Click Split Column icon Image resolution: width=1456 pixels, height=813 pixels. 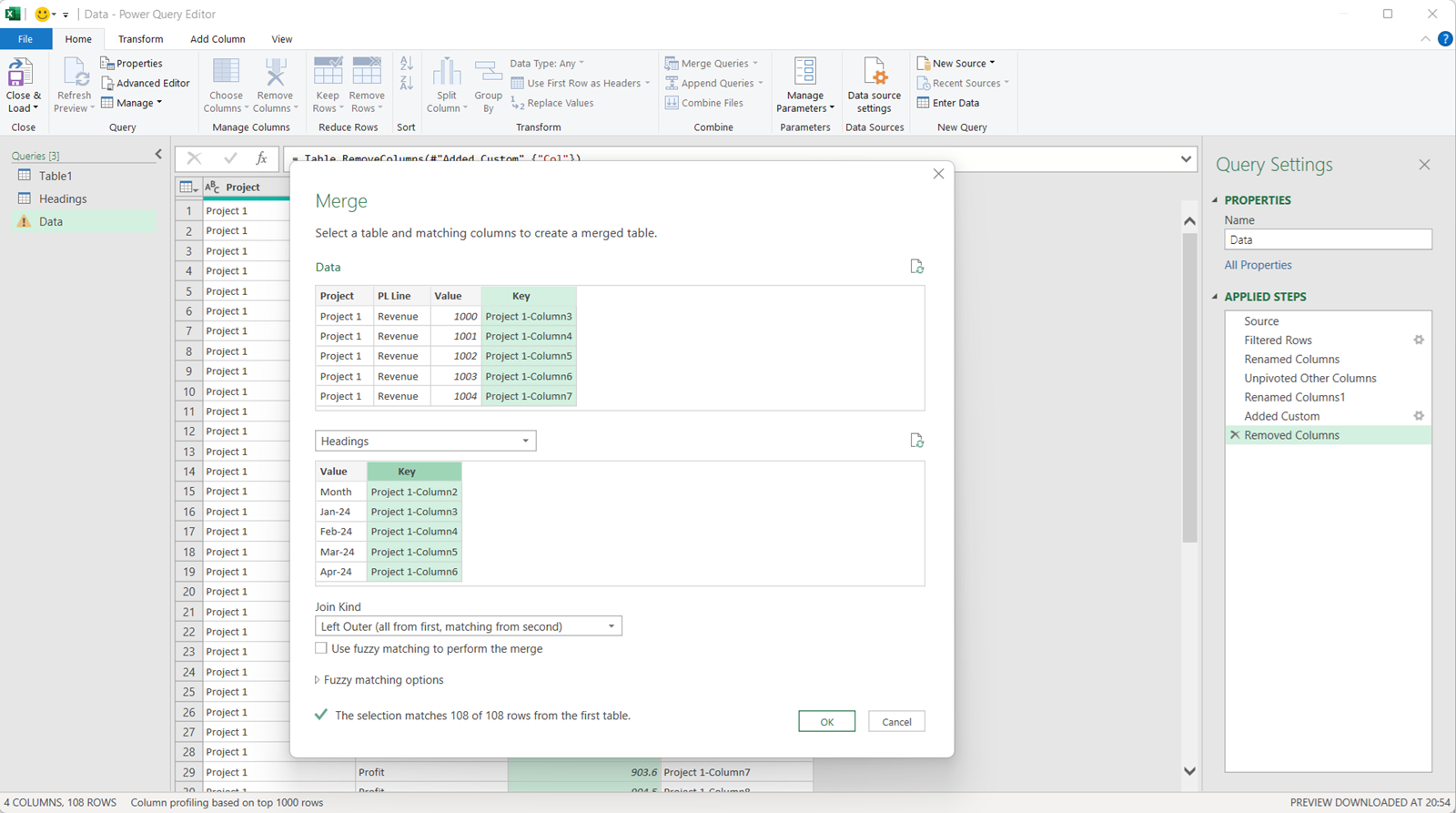[447, 72]
